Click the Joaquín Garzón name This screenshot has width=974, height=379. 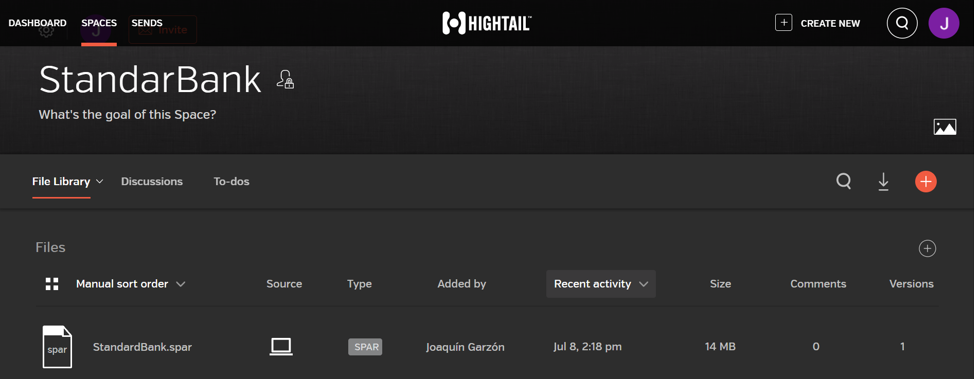465,347
